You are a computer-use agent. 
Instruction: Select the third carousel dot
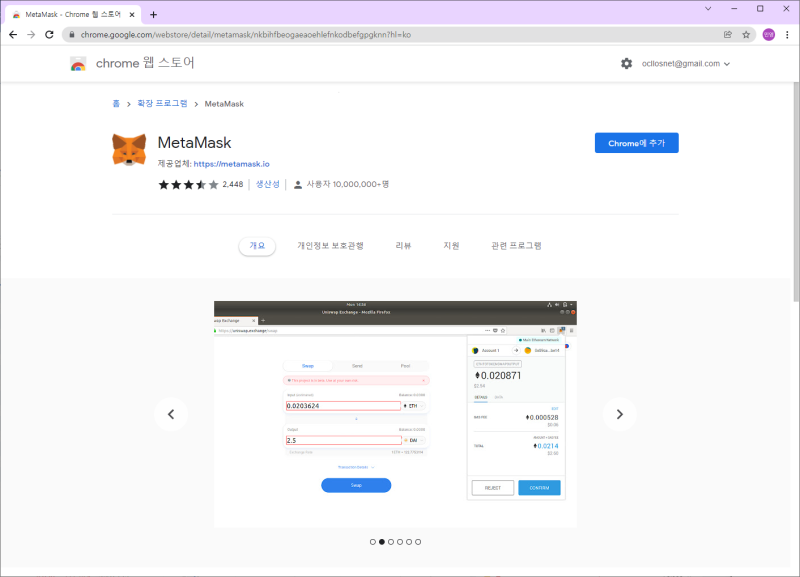[391, 542]
